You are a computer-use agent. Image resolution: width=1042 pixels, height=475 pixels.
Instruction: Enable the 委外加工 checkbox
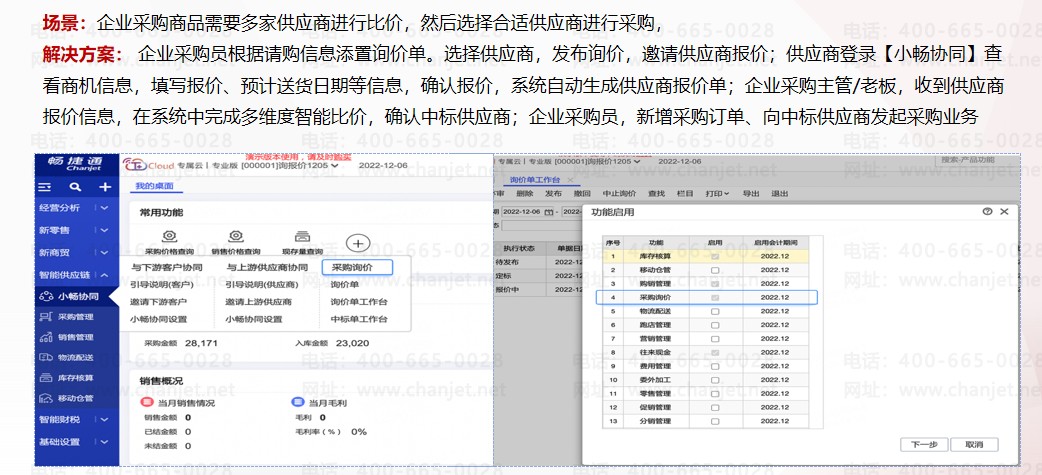click(x=715, y=380)
